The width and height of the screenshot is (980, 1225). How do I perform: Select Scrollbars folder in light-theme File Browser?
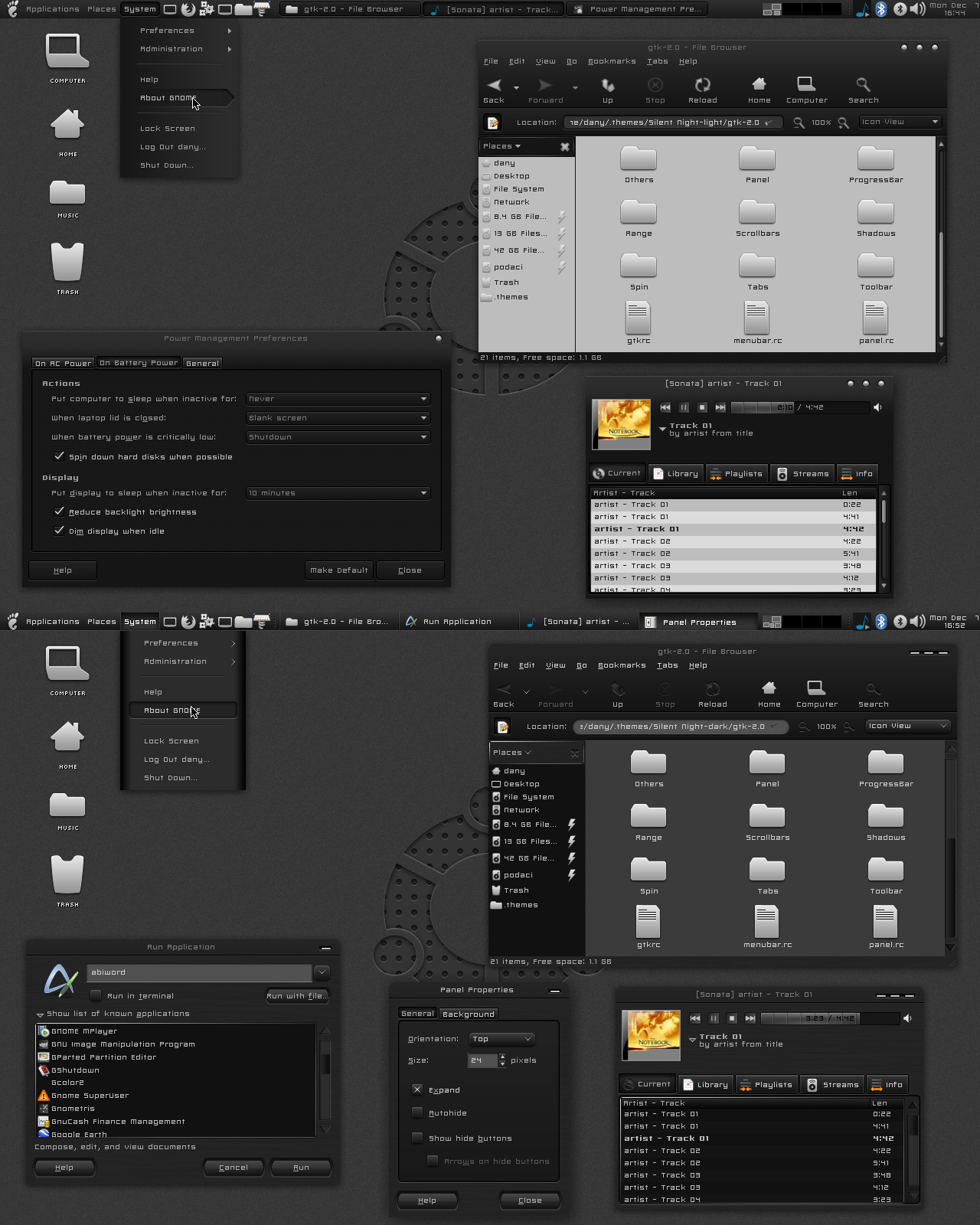[x=757, y=217]
